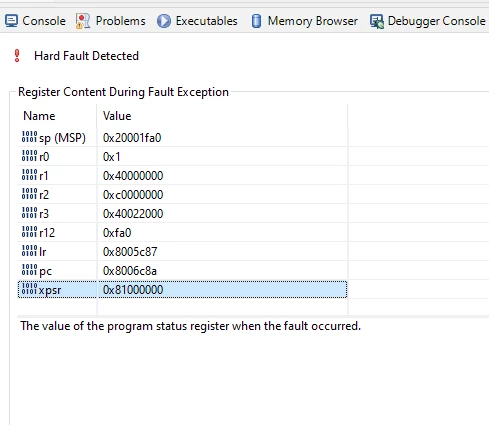Select the r0 register row

pyautogui.click(x=182, y=157)
